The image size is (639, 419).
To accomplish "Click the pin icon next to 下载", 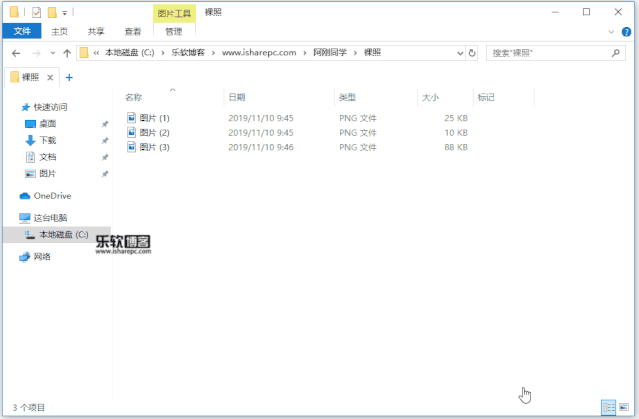I will 105,141.
